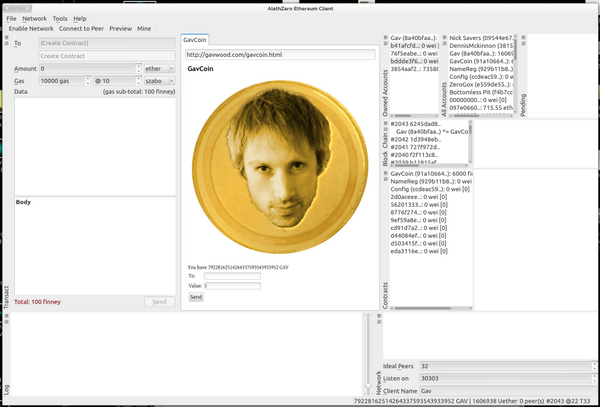
Task: Click the GavCoin coin image
Action: [x=280, y=167]
